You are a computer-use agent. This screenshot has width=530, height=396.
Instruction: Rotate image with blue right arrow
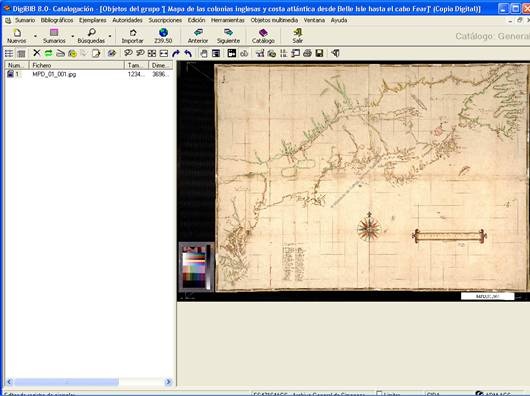pos(176,53)
